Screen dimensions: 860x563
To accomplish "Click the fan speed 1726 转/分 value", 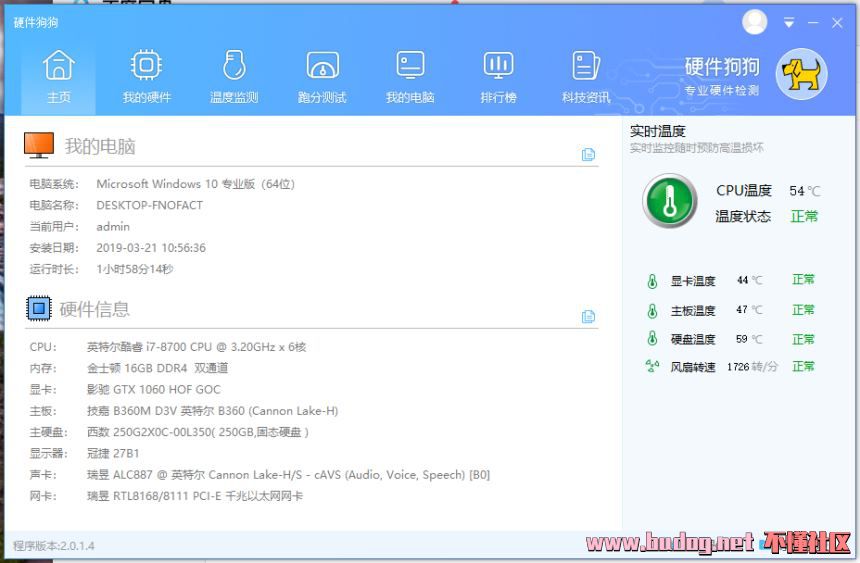I will [x=752, y=367].
